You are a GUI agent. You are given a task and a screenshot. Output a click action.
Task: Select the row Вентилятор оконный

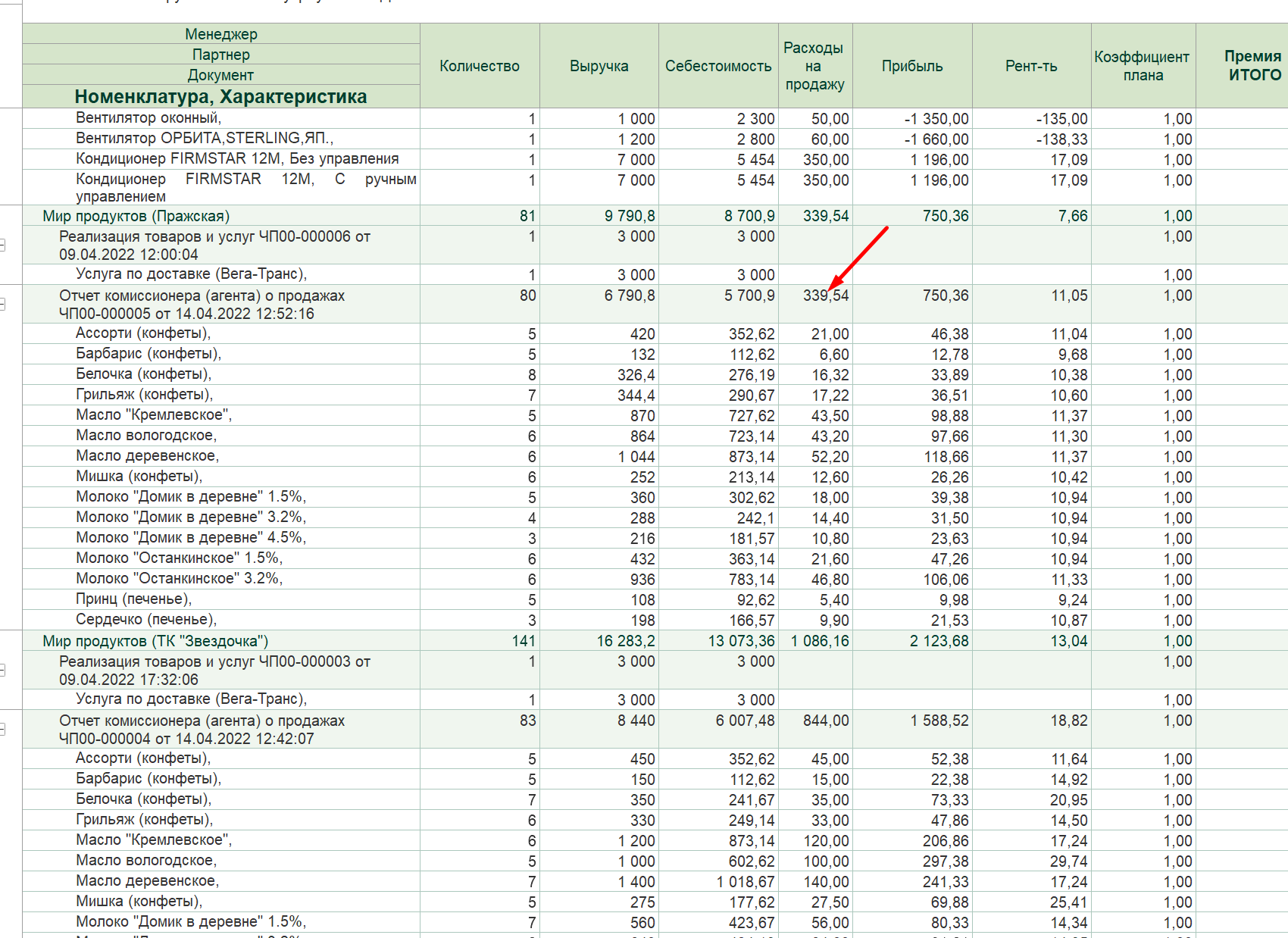(148, 118)
